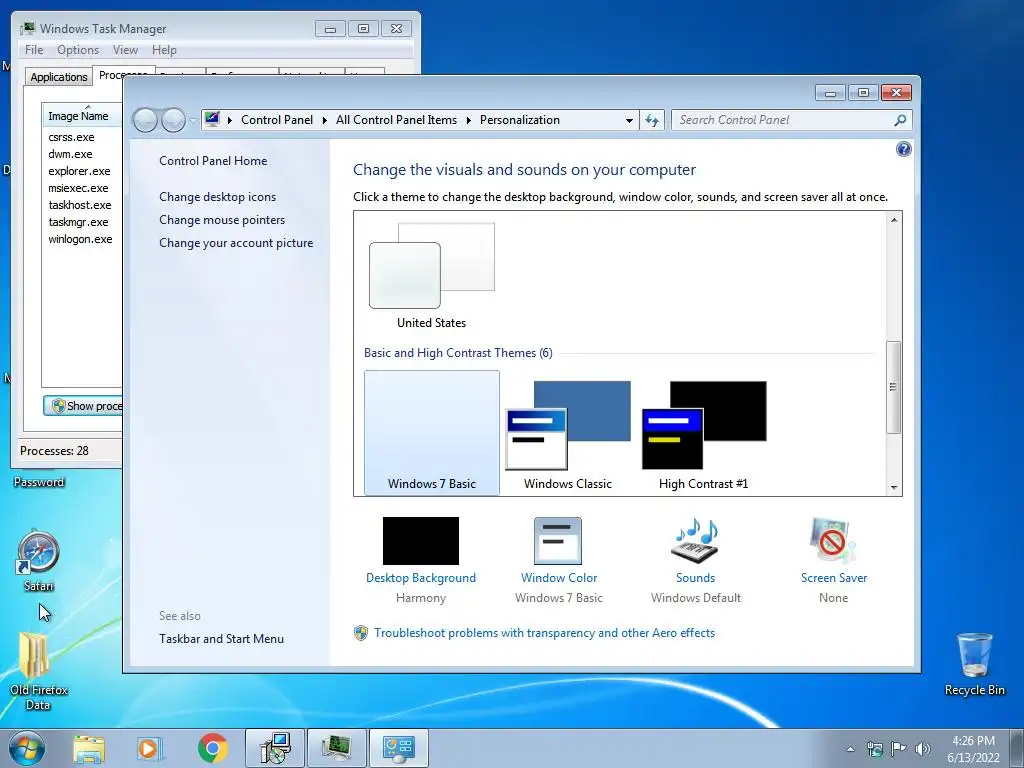Open Change desktop icons link
Image resolution: width=1024 pixels, height=768 pixels.
click(217, 197)
